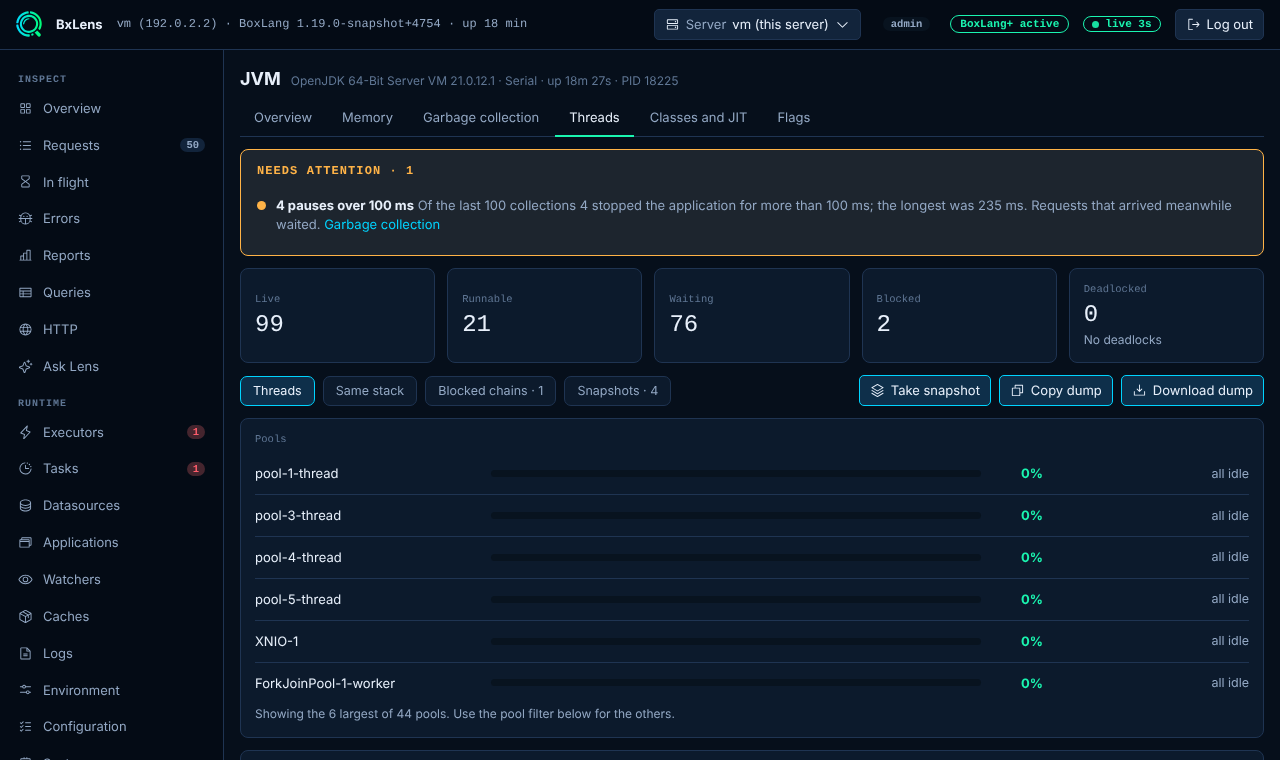This screenshot has width=1280, height=760.
Task: Click the BoxLang+ active badge
Action: pyautogui.click(x=1009, y=24)
